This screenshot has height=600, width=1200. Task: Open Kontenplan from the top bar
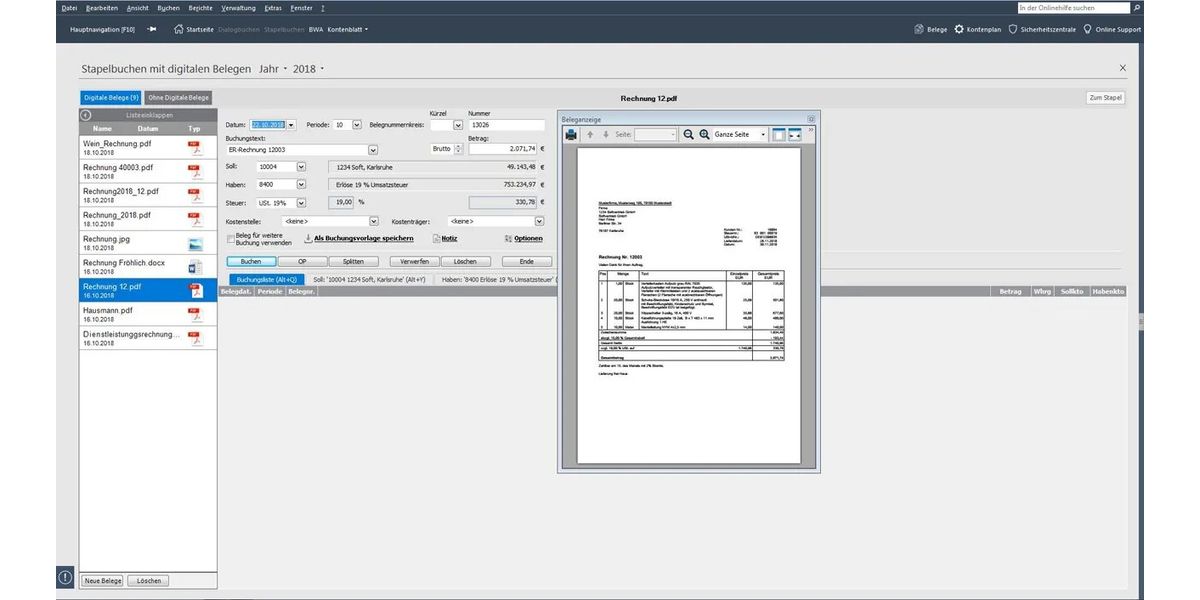tap(977, 29)
